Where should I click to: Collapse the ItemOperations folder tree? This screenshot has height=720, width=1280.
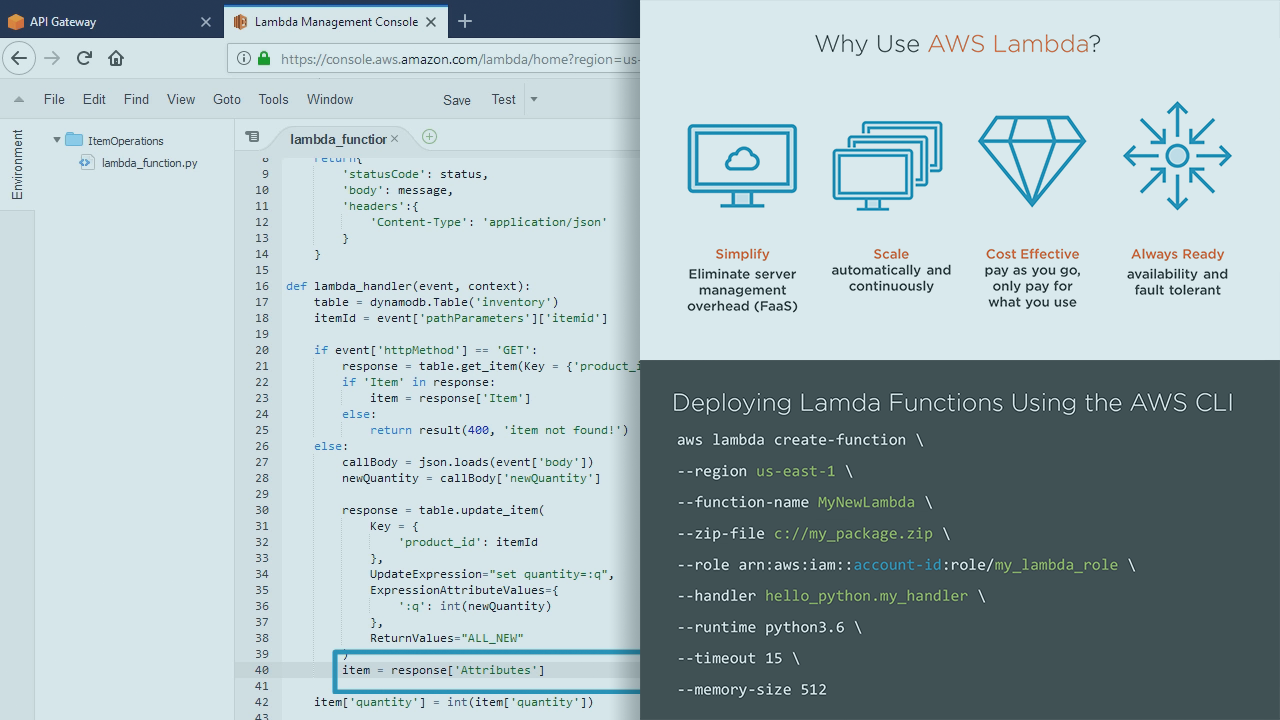(57, 141)
